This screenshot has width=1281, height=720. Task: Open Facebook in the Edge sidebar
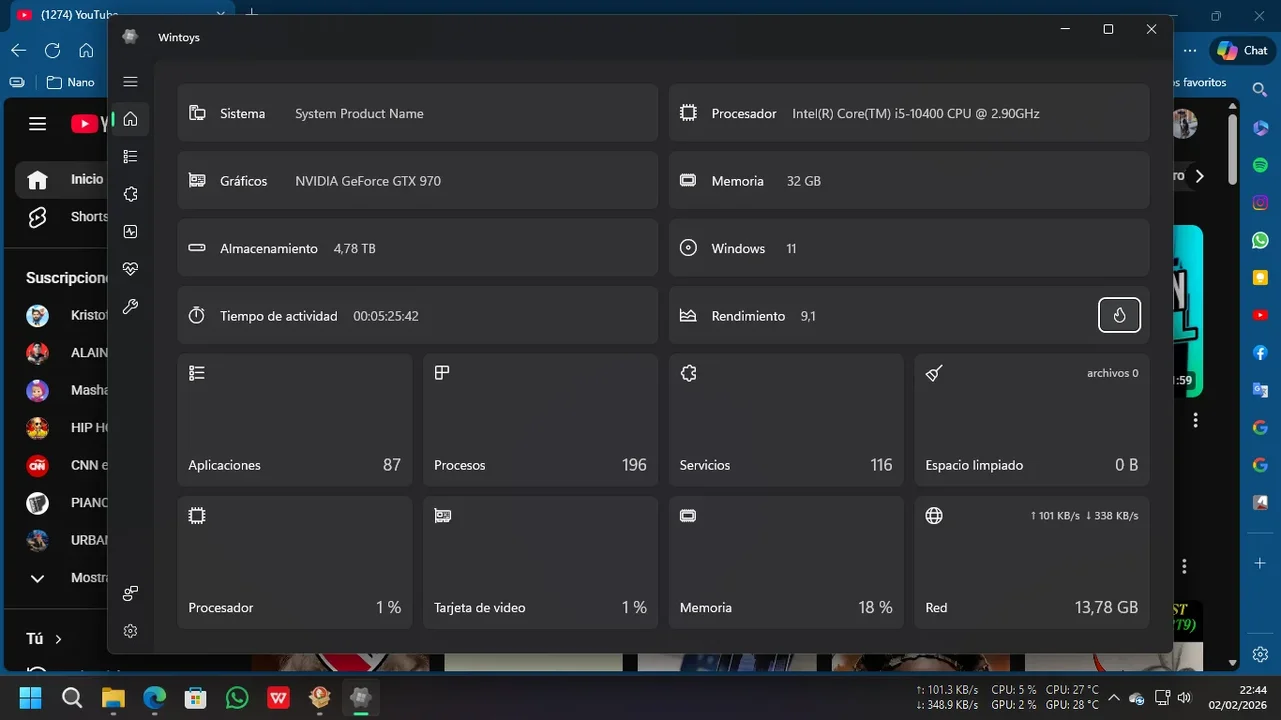point(1260,353)
